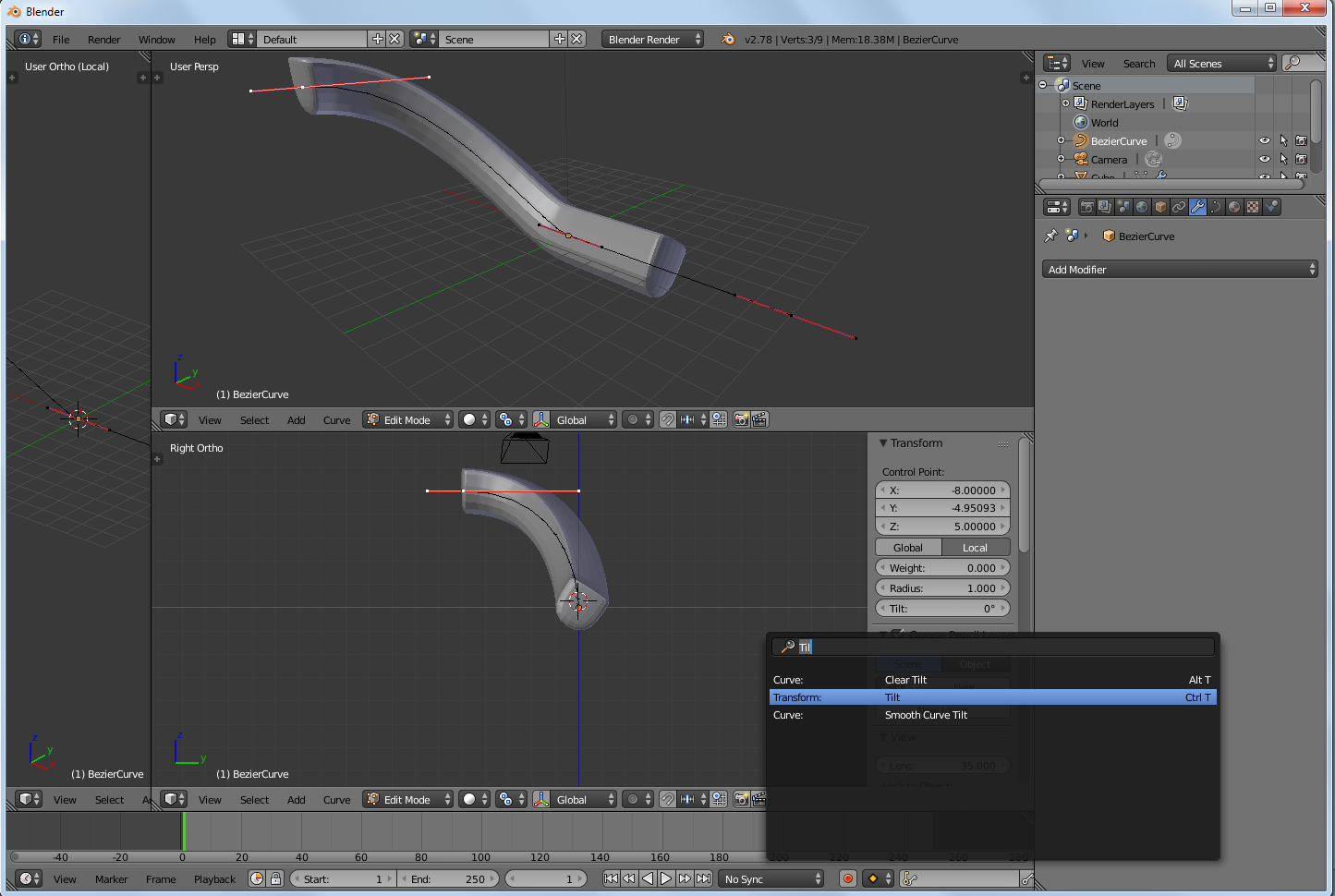
Task: Open the Curve data properties tab
Action: pos(1216,207)
